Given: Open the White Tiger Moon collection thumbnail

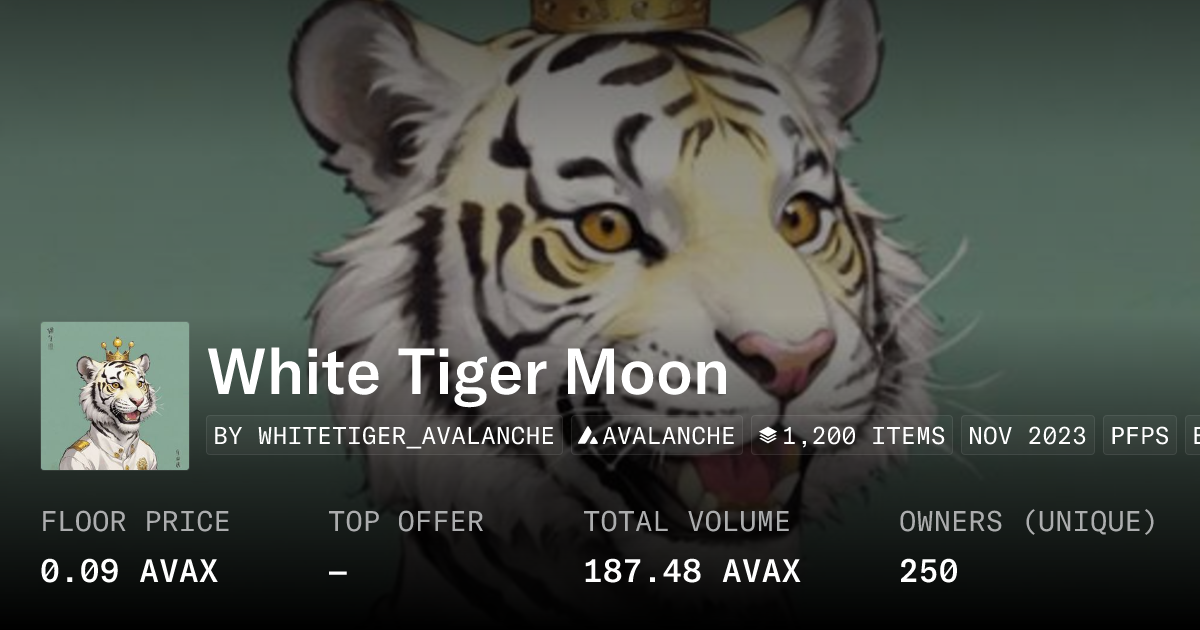Looking at the screenshot, I should point(115,396).
